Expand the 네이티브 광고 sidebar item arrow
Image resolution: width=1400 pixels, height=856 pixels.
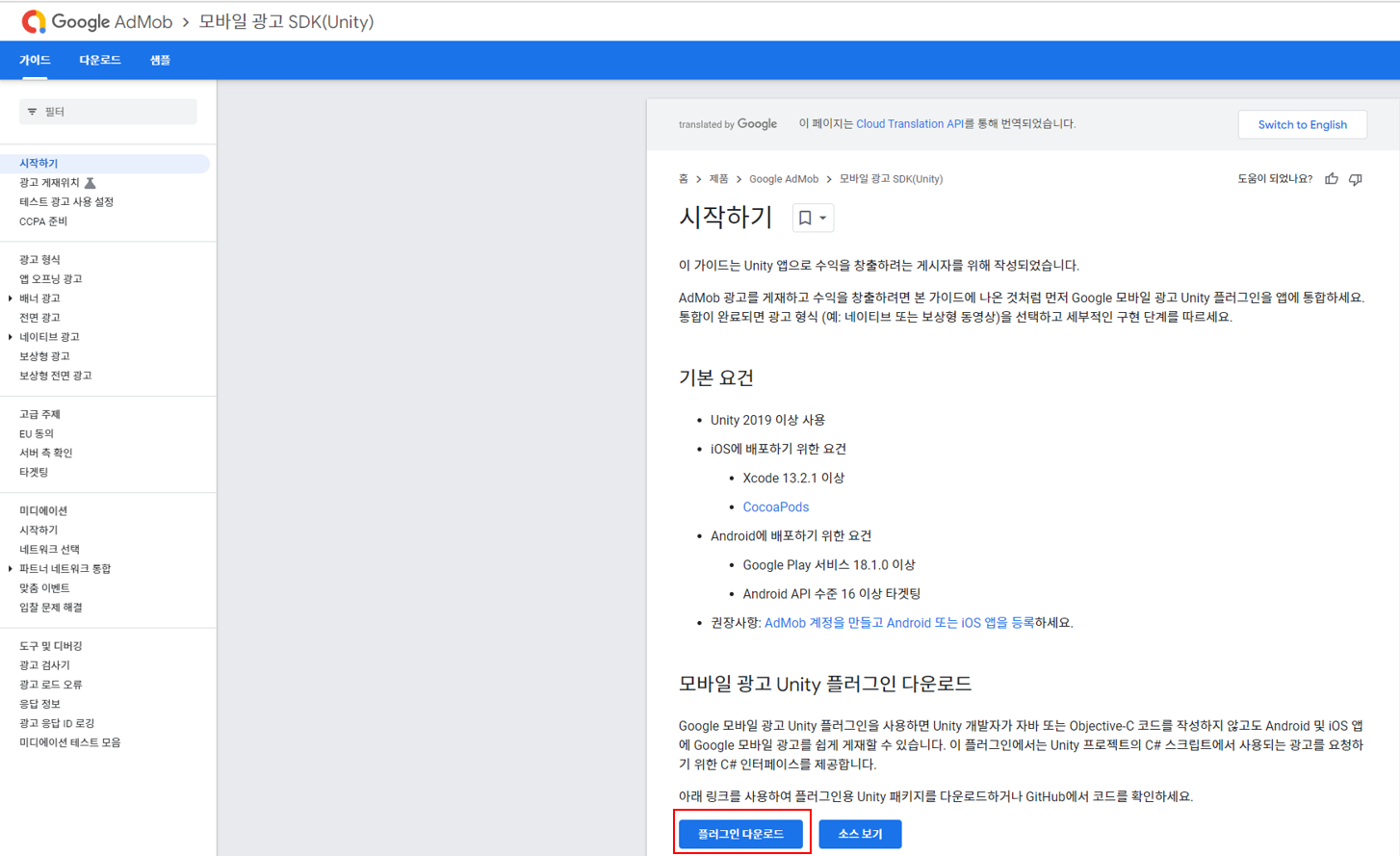[11, 337]
